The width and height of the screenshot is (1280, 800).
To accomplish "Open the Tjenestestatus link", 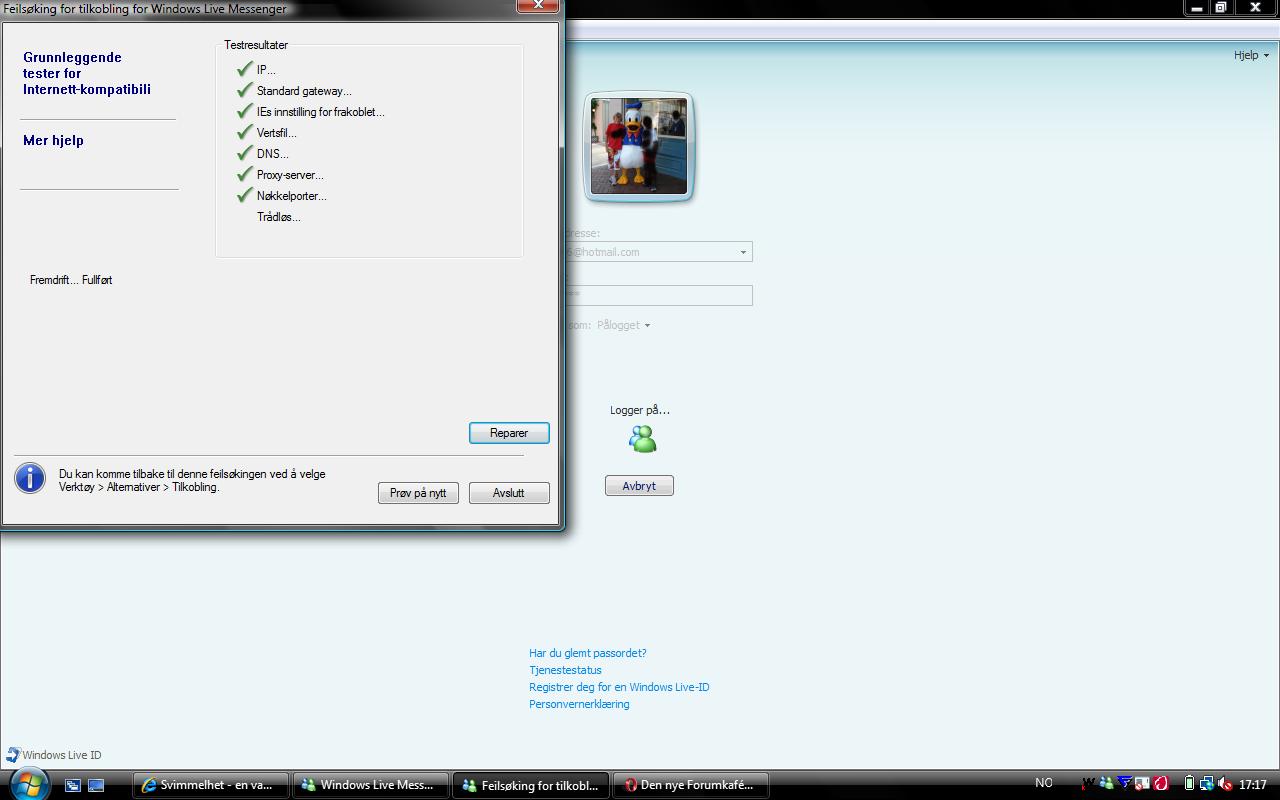I will (565, 670).
